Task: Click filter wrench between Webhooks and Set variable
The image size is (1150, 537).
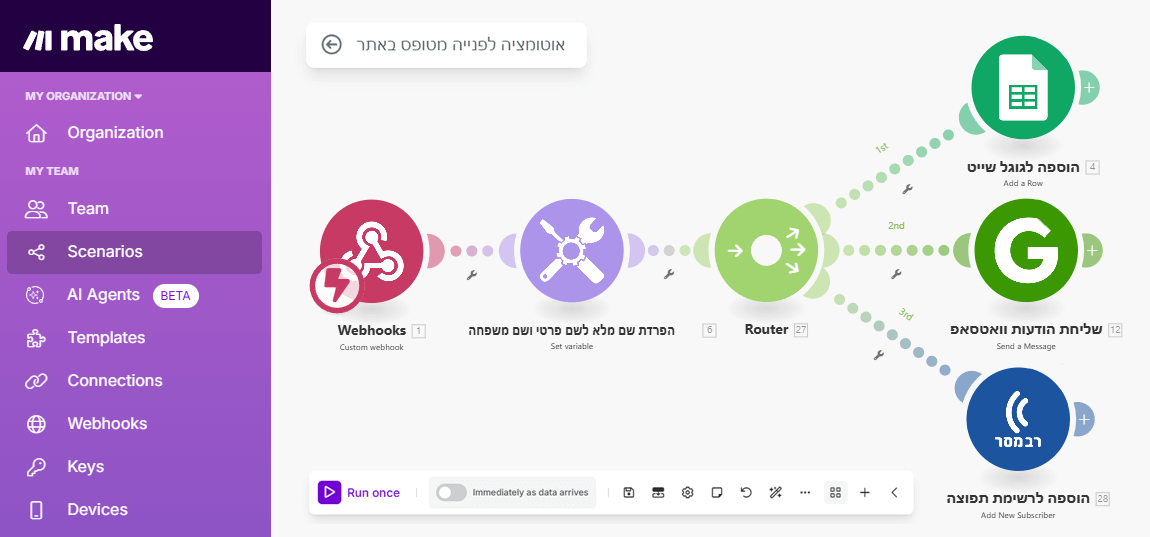Action: click(472, 276)
